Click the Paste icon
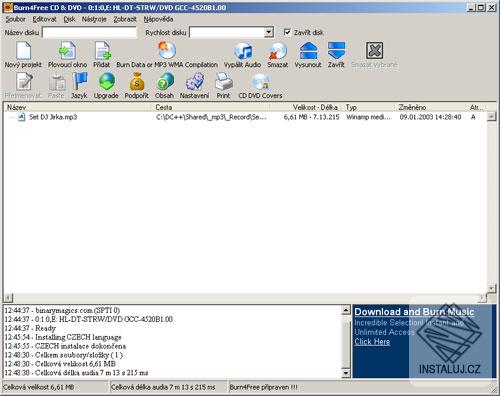Image resolution: width=500 pixels, height=396 pixels. [57, 82]
